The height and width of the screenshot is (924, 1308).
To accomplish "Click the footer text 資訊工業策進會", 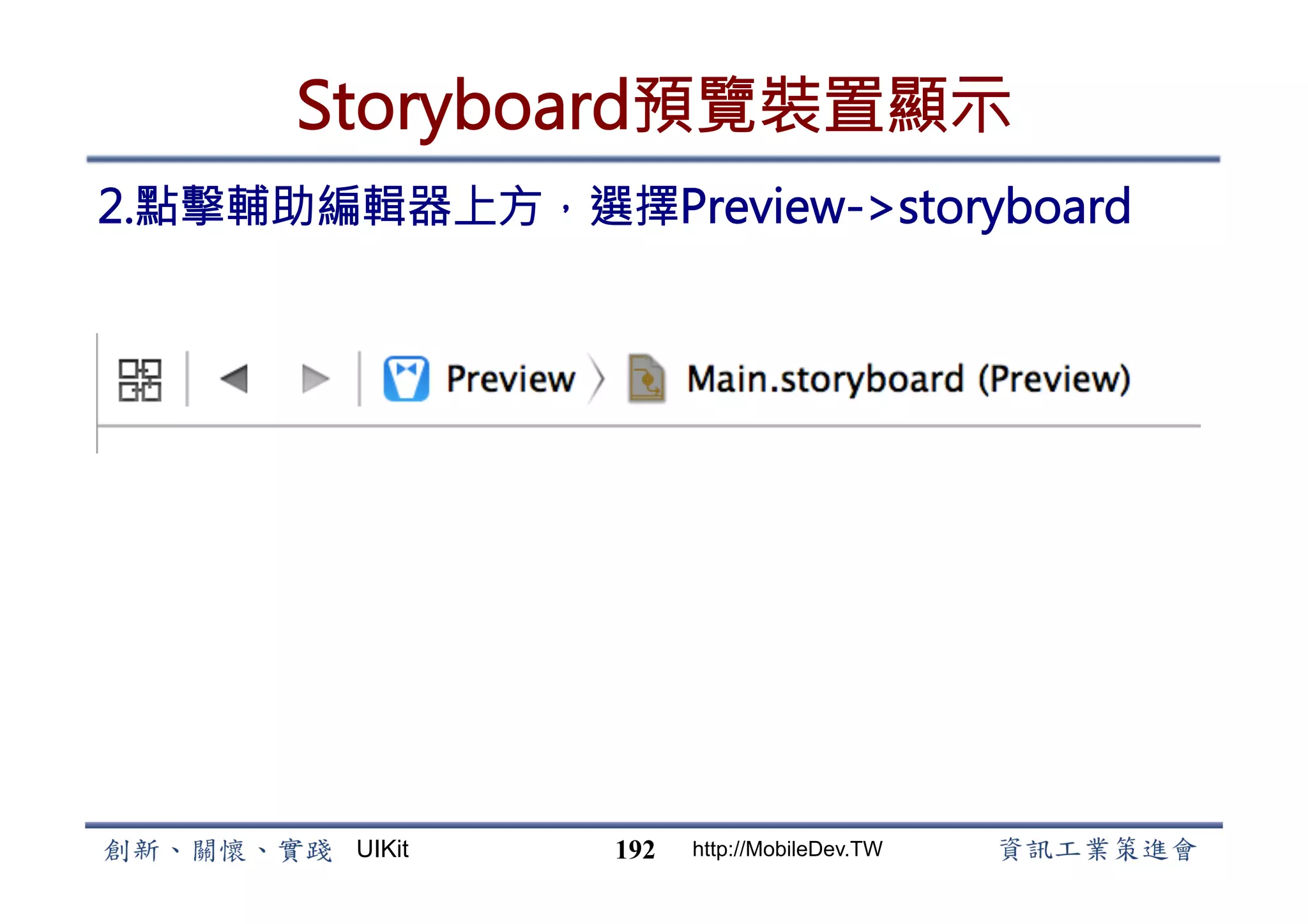I will click(x=1098, y=850).
